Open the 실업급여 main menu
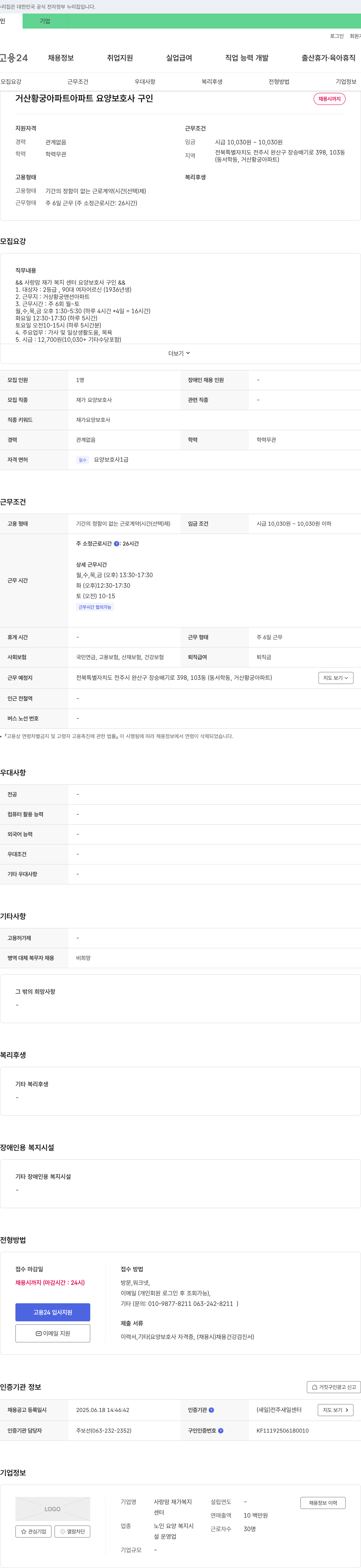The width and height of the screenshot is (361, 1568). pyautogui.click(x=179, y=58)
